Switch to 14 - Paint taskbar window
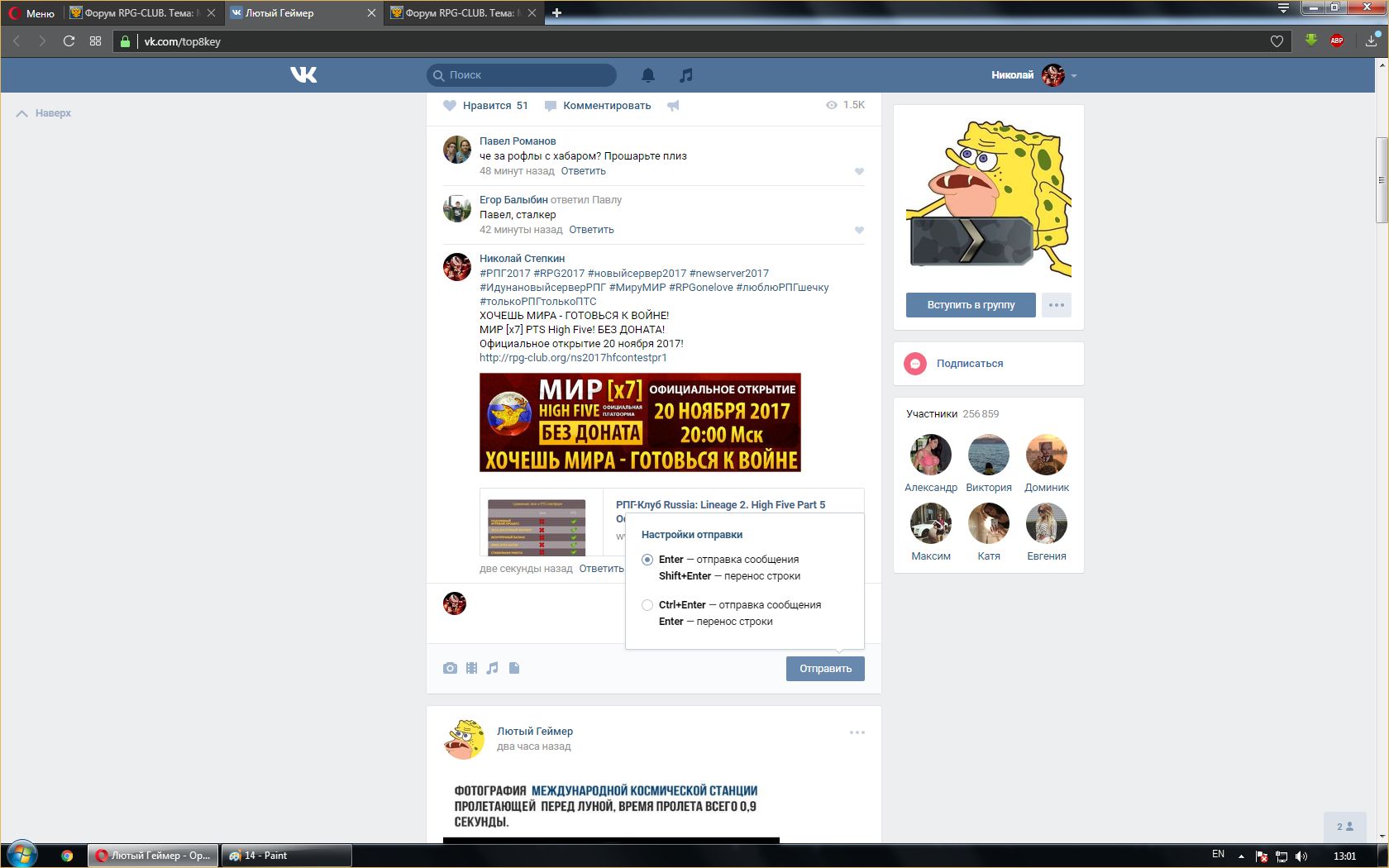 click(286, 856)
